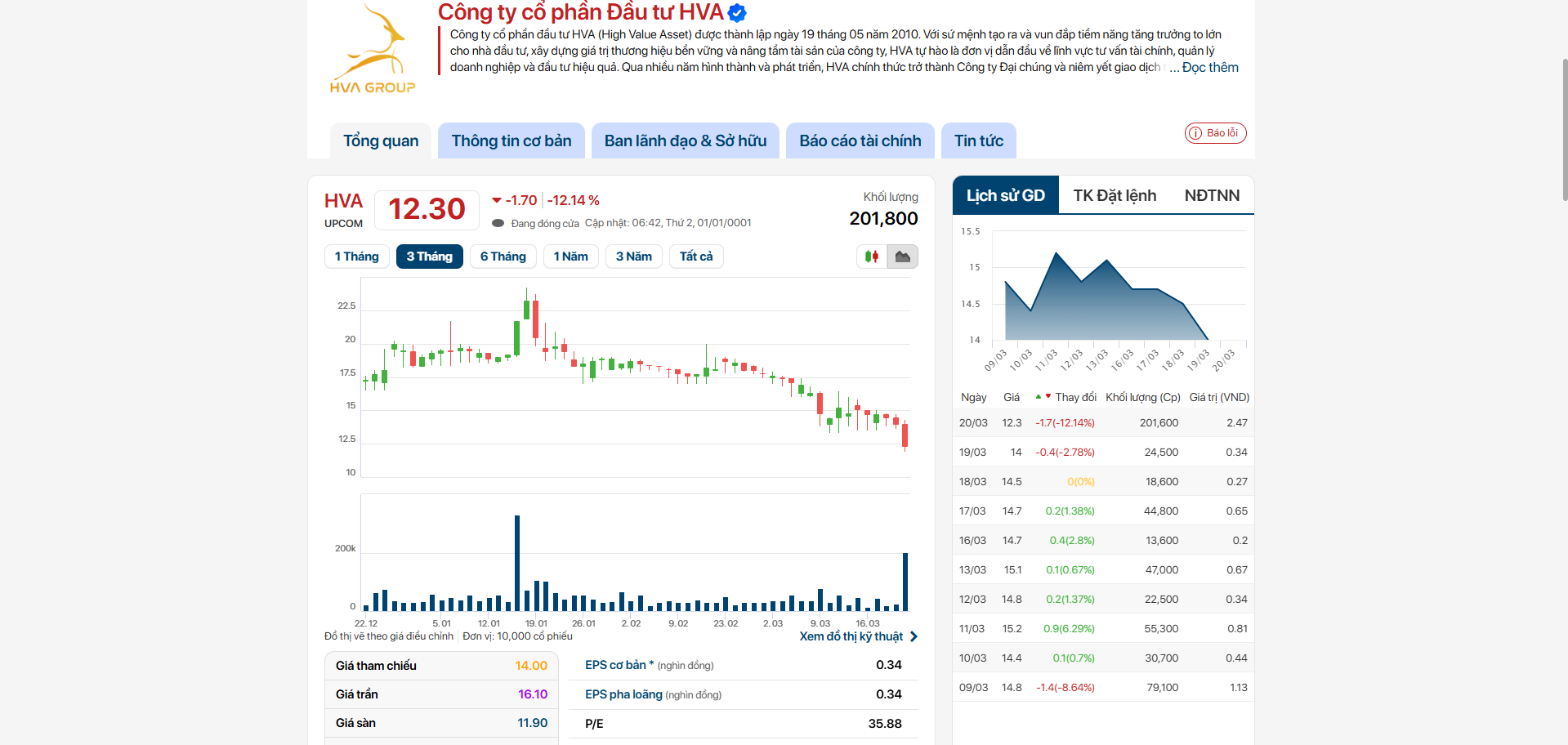The height and width of the screenshot is (745, 1568).
Task: Select the Tất cả time range
Action: [x=696, y=257]
